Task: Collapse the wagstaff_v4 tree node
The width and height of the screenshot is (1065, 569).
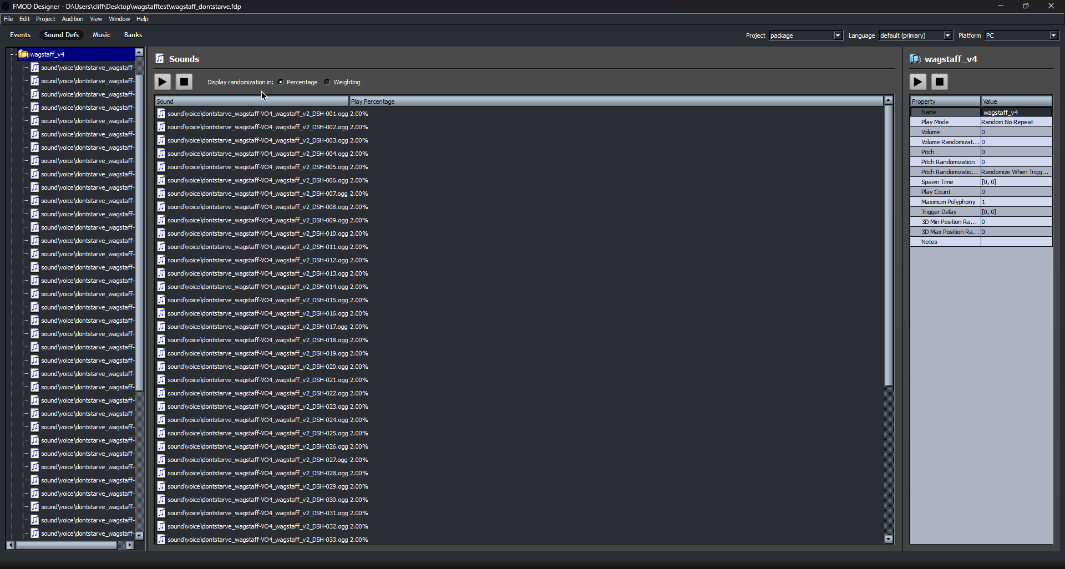Action: [x=12, y=54]
